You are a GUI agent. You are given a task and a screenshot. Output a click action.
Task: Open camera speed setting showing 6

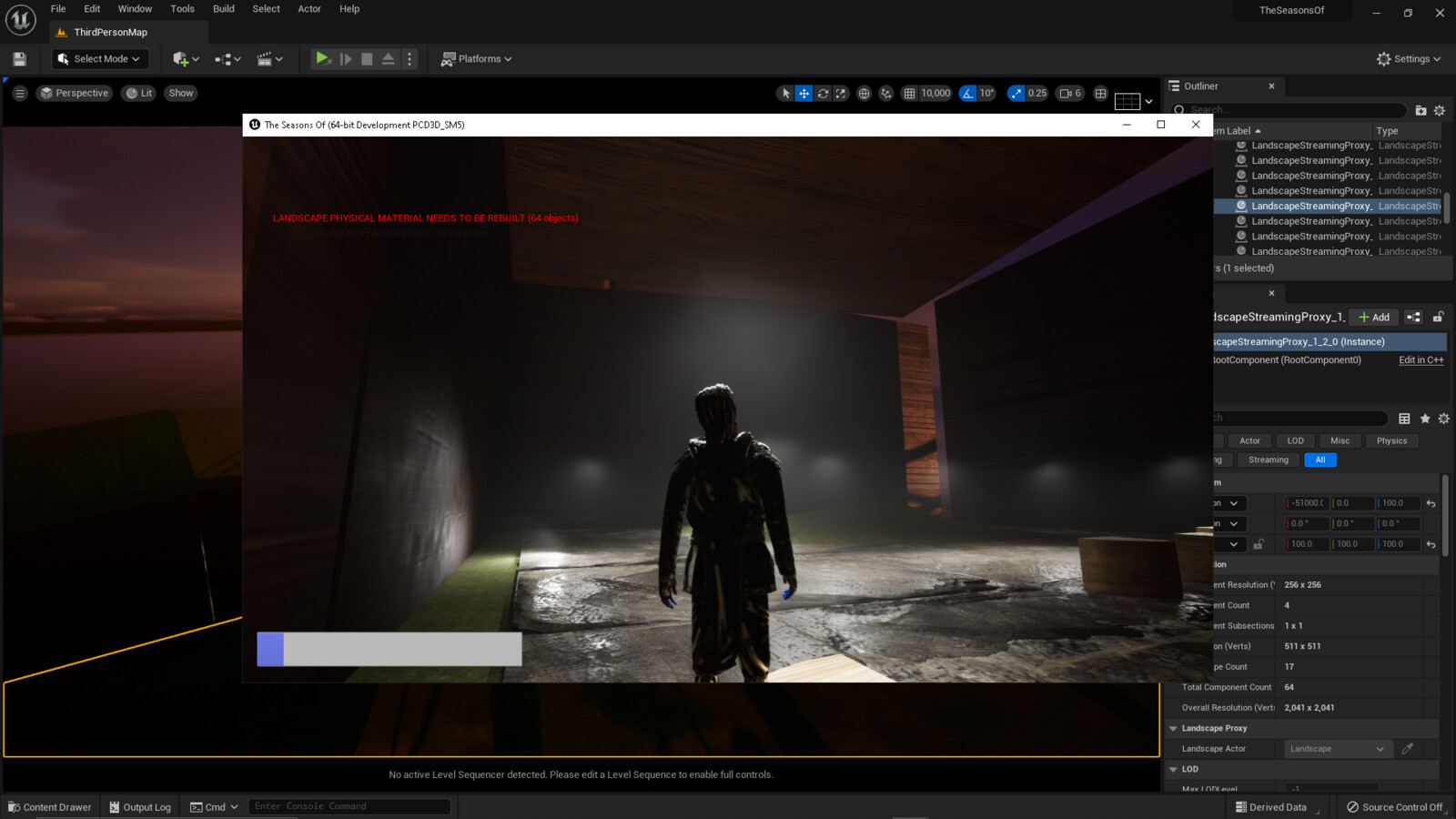tap(1070, 93)
